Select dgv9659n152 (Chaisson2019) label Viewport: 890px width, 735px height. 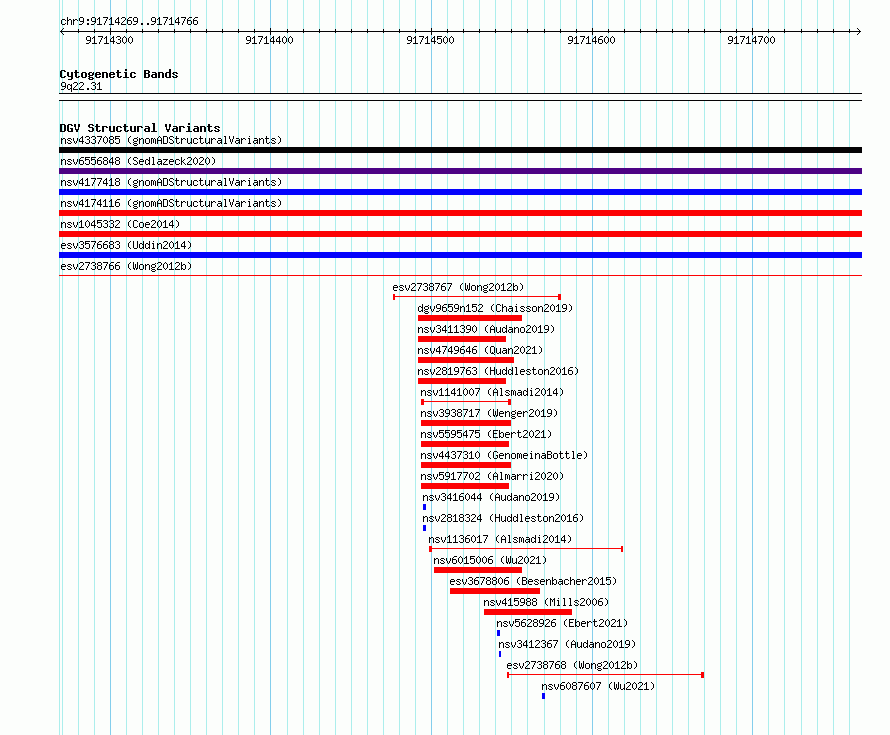pos(495,308)
